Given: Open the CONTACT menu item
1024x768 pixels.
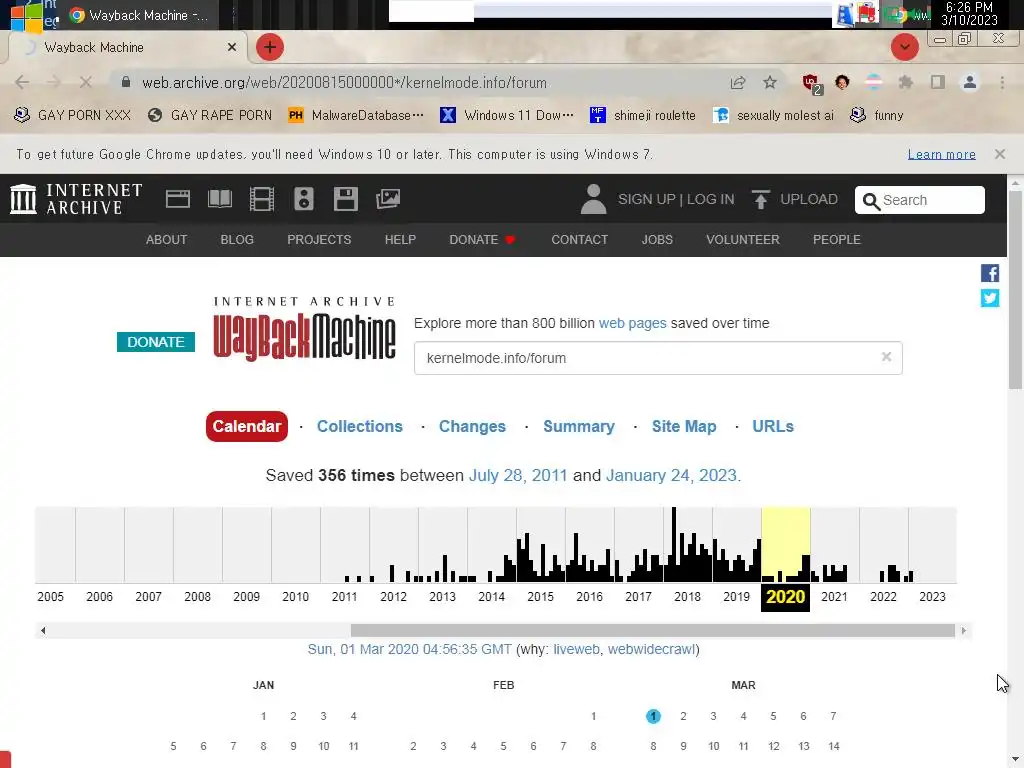Looking at the screenshot, I should (x=579, y=240).
